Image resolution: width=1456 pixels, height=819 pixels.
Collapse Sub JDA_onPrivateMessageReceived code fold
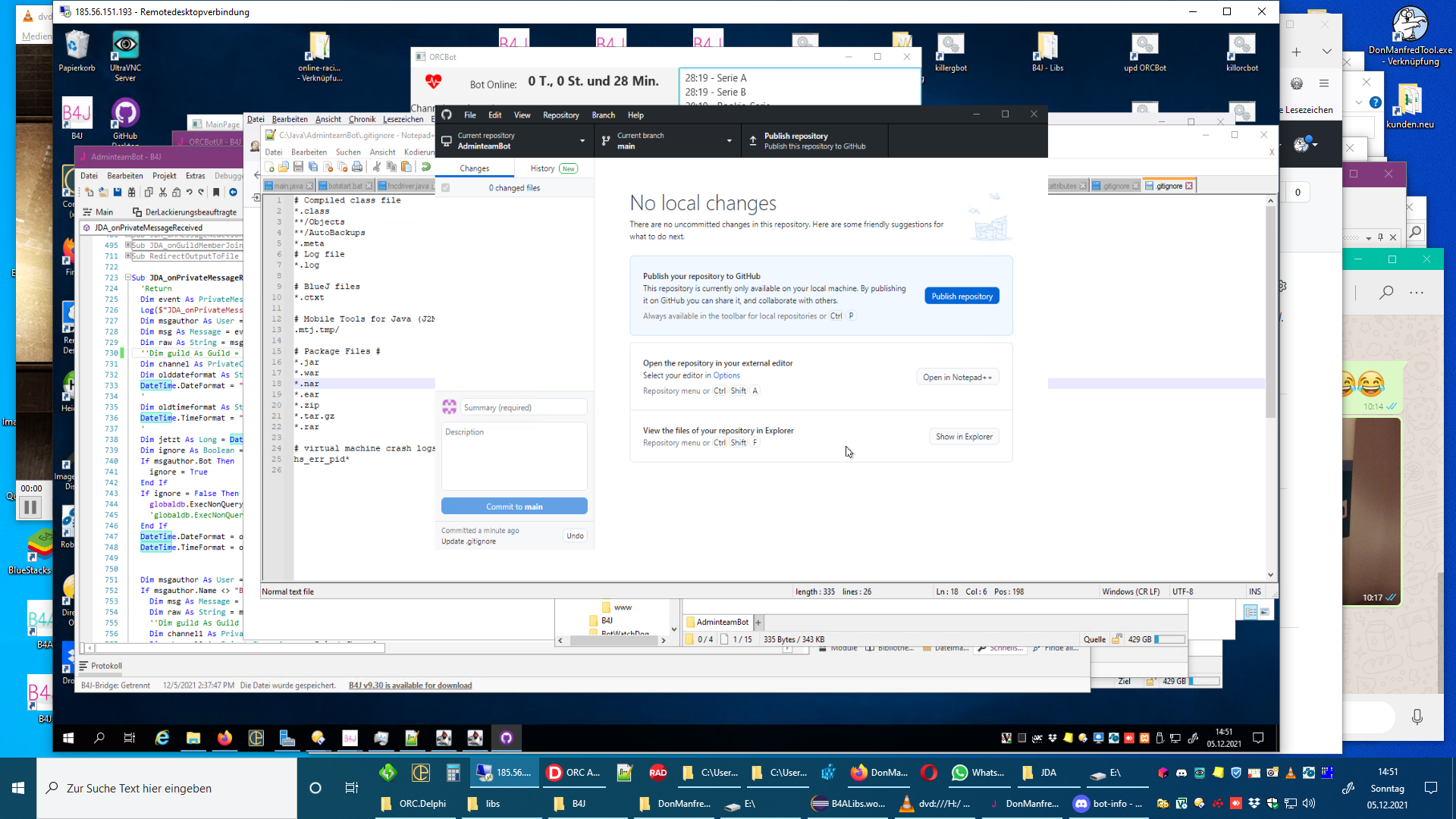click(128, 278)
